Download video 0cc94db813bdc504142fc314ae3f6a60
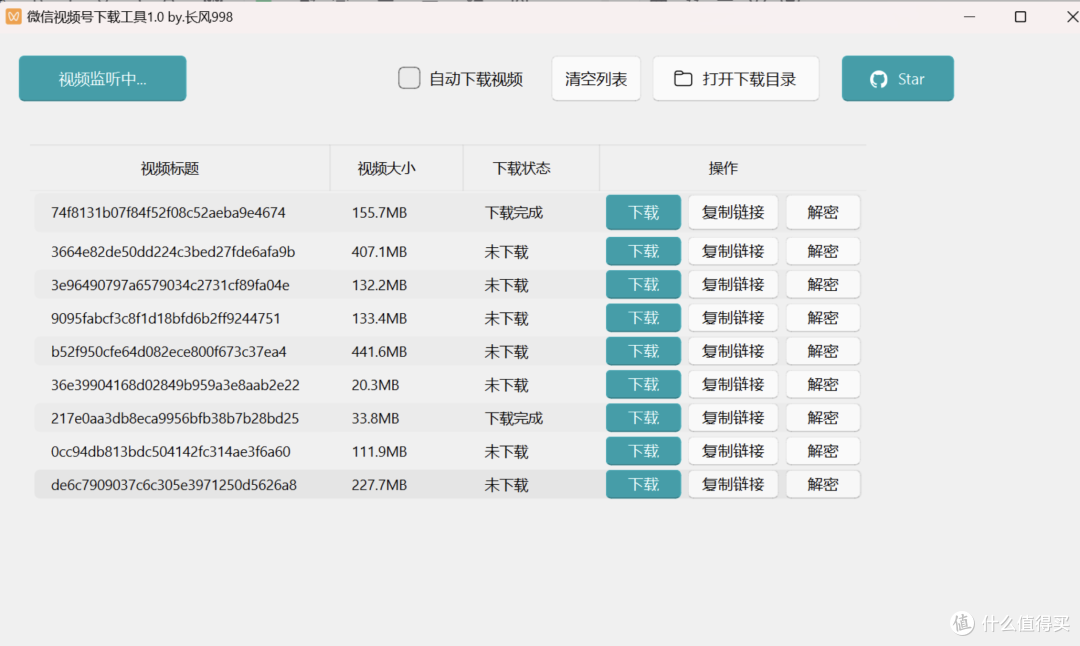1080x646 pixels. tap(643, 451)
